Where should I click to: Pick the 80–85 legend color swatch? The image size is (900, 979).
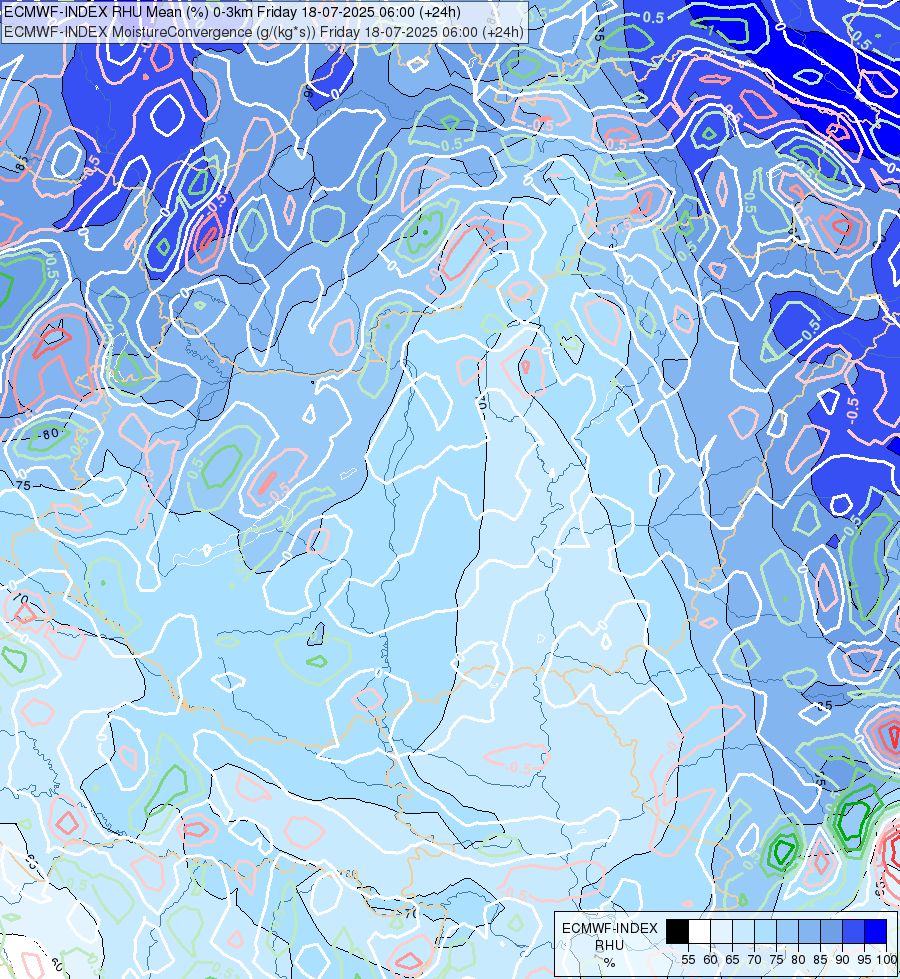coord(809,931)
